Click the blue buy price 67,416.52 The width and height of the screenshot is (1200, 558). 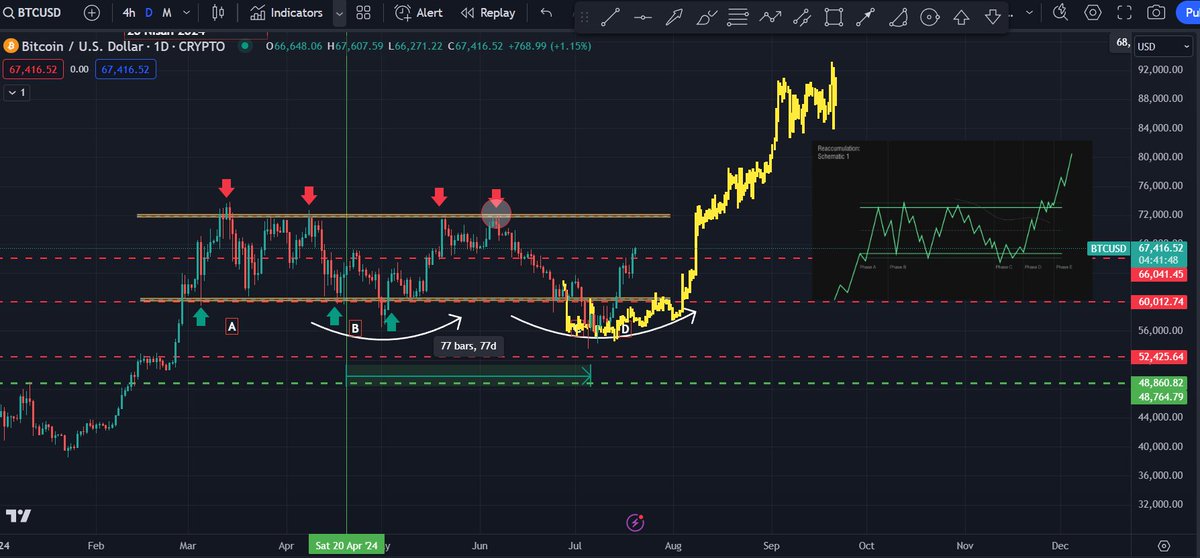(124, 70)
